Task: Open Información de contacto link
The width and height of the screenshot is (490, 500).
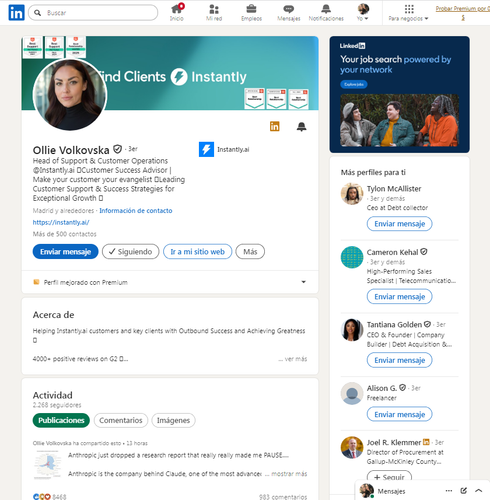Action: [136, 211]
